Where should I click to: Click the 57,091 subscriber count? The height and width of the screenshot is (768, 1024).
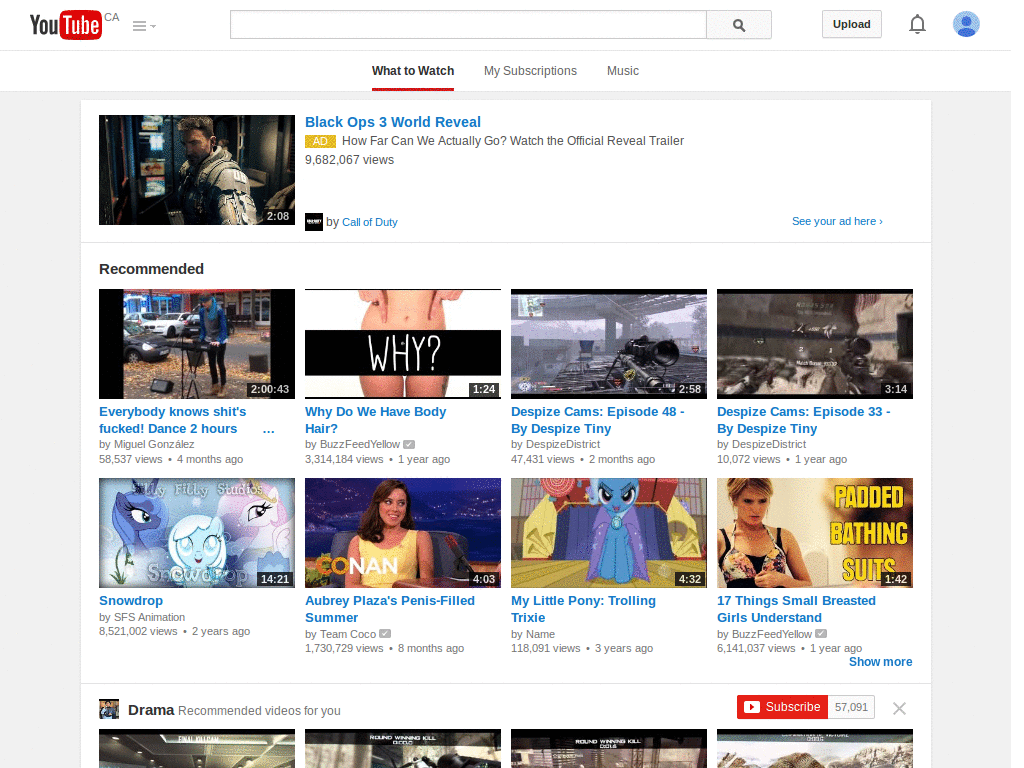click(851, 707)
